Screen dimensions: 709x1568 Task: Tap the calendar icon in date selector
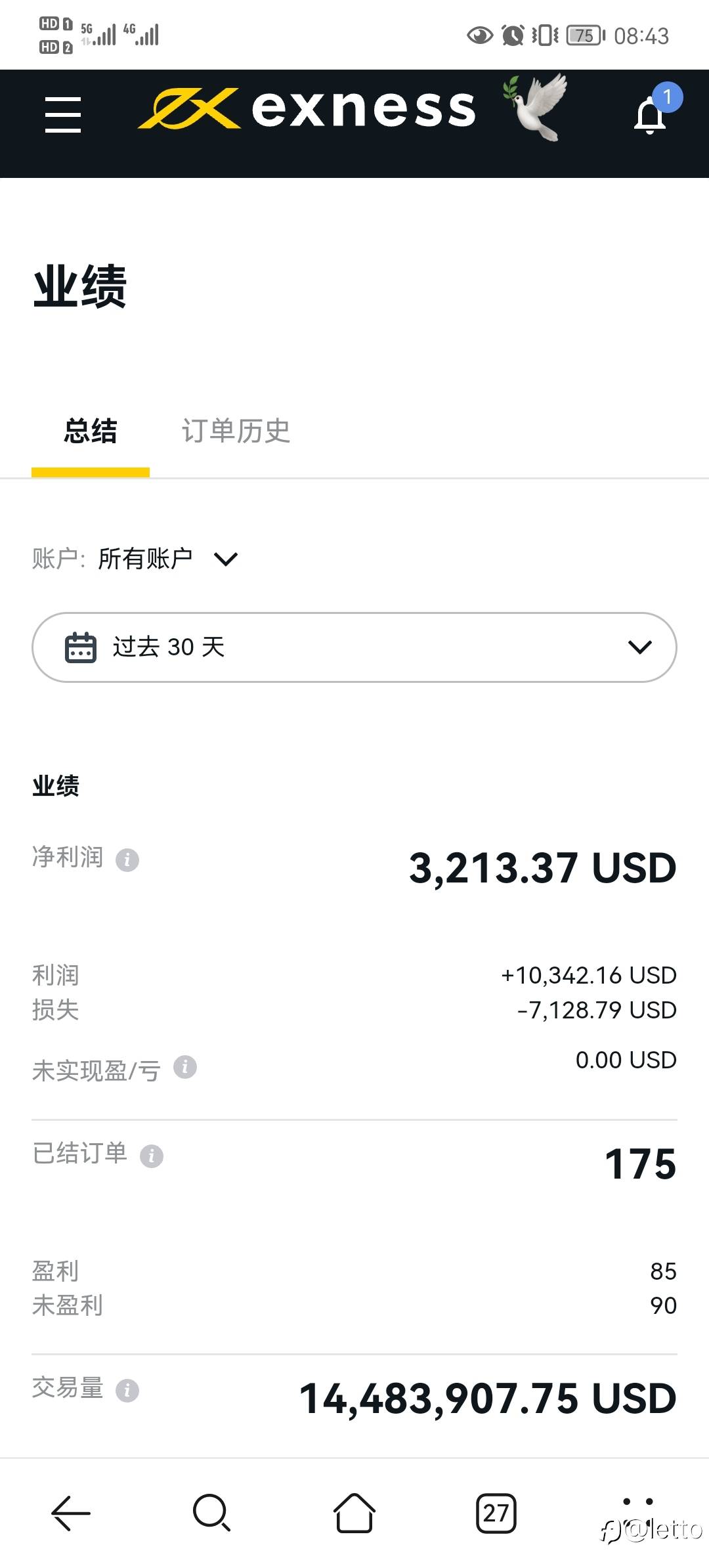pyautogui.click(x=81, y=647)
